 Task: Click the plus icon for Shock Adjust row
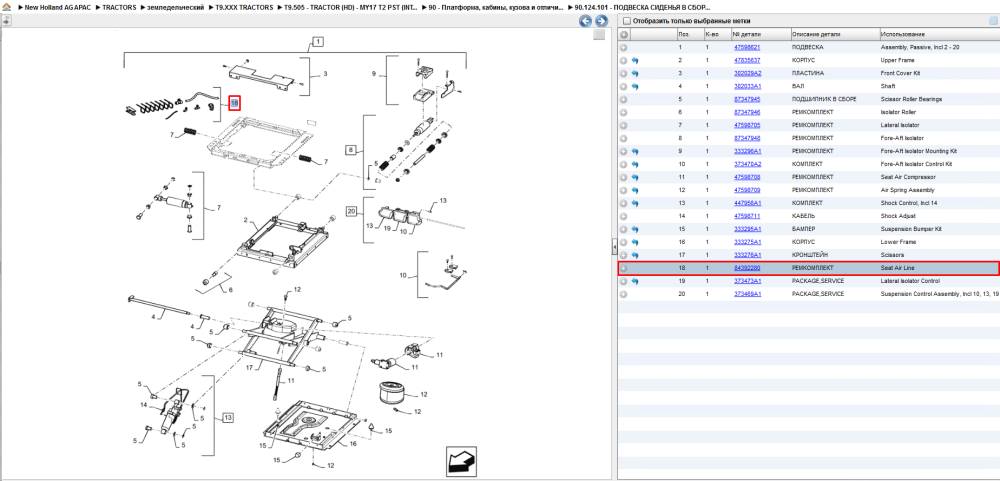[x=624, y=216]
